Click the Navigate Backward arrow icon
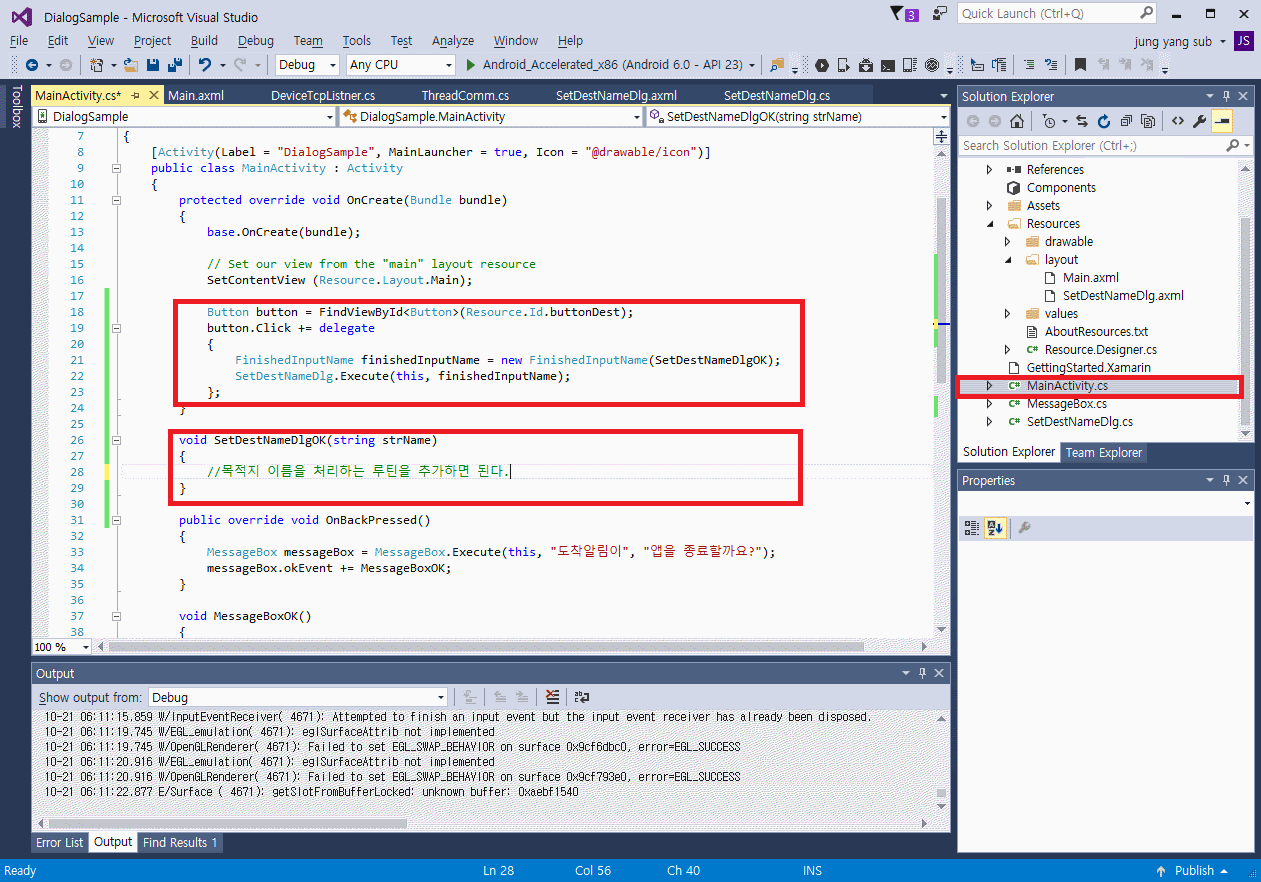The height and width of the screenshot is (882, 1261). 32,65
